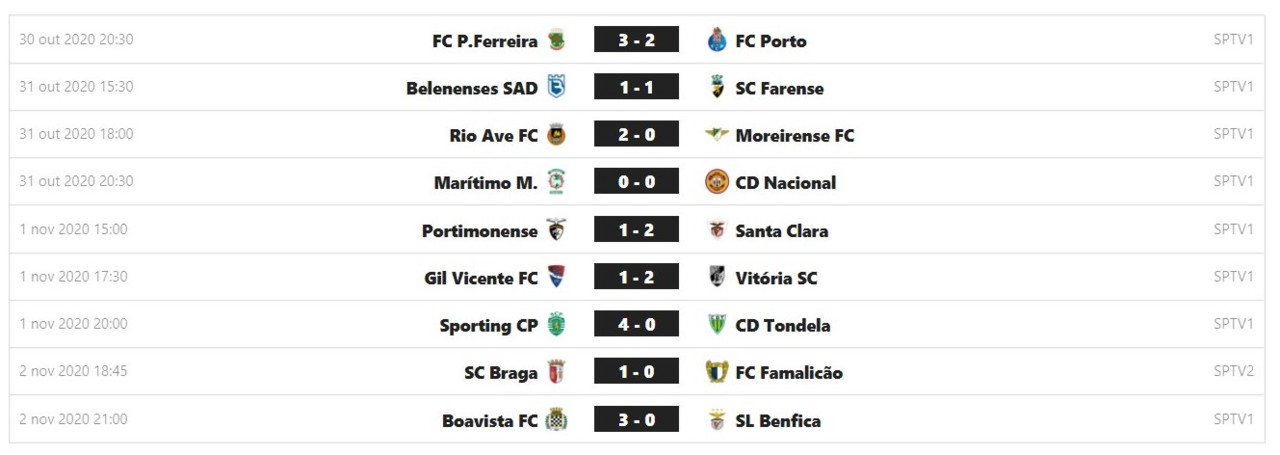
Task: Click the CD Nacional crest icon
Action: coord(716,182)
